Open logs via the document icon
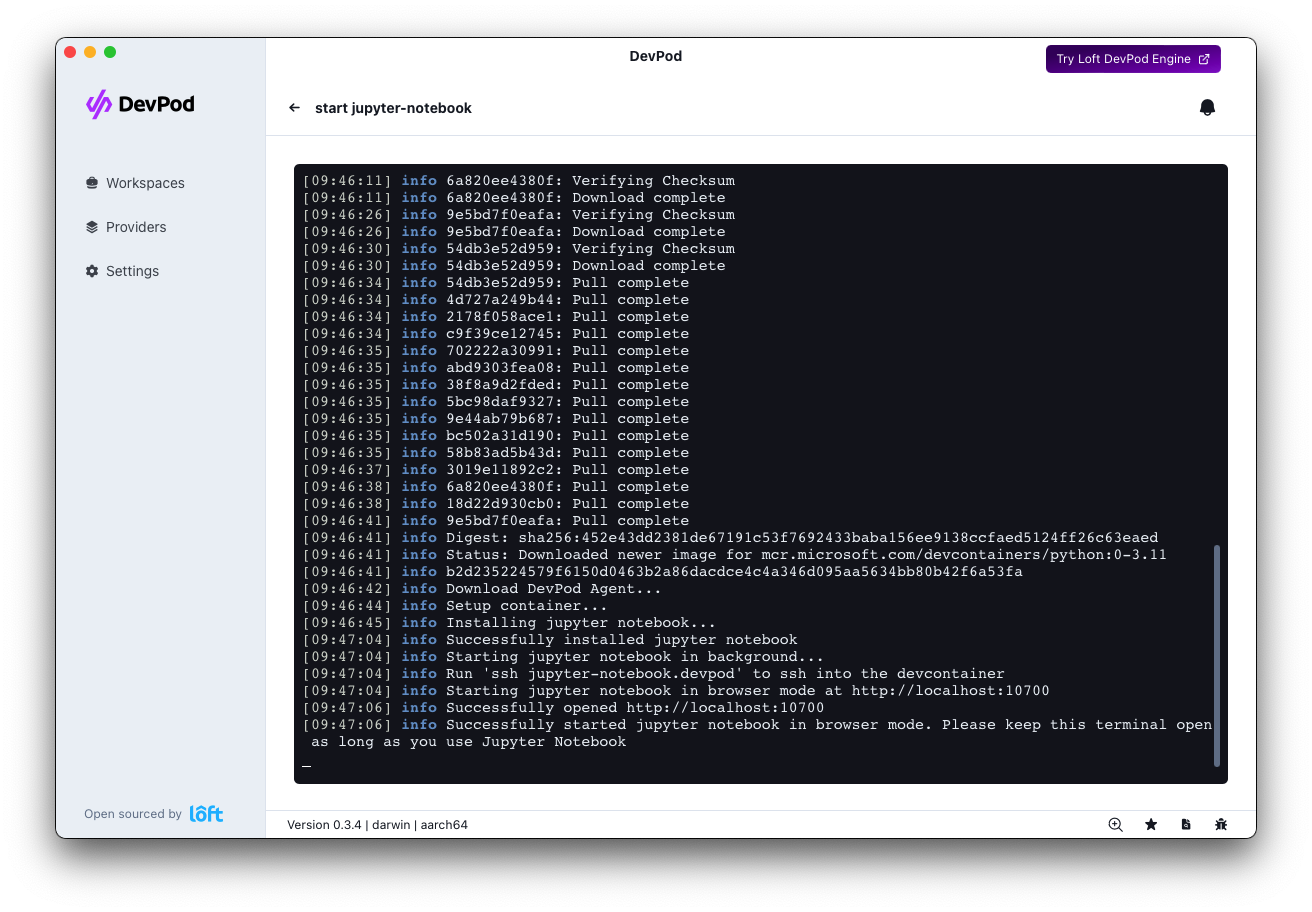1312x912 pixels. pos(1186,824)
